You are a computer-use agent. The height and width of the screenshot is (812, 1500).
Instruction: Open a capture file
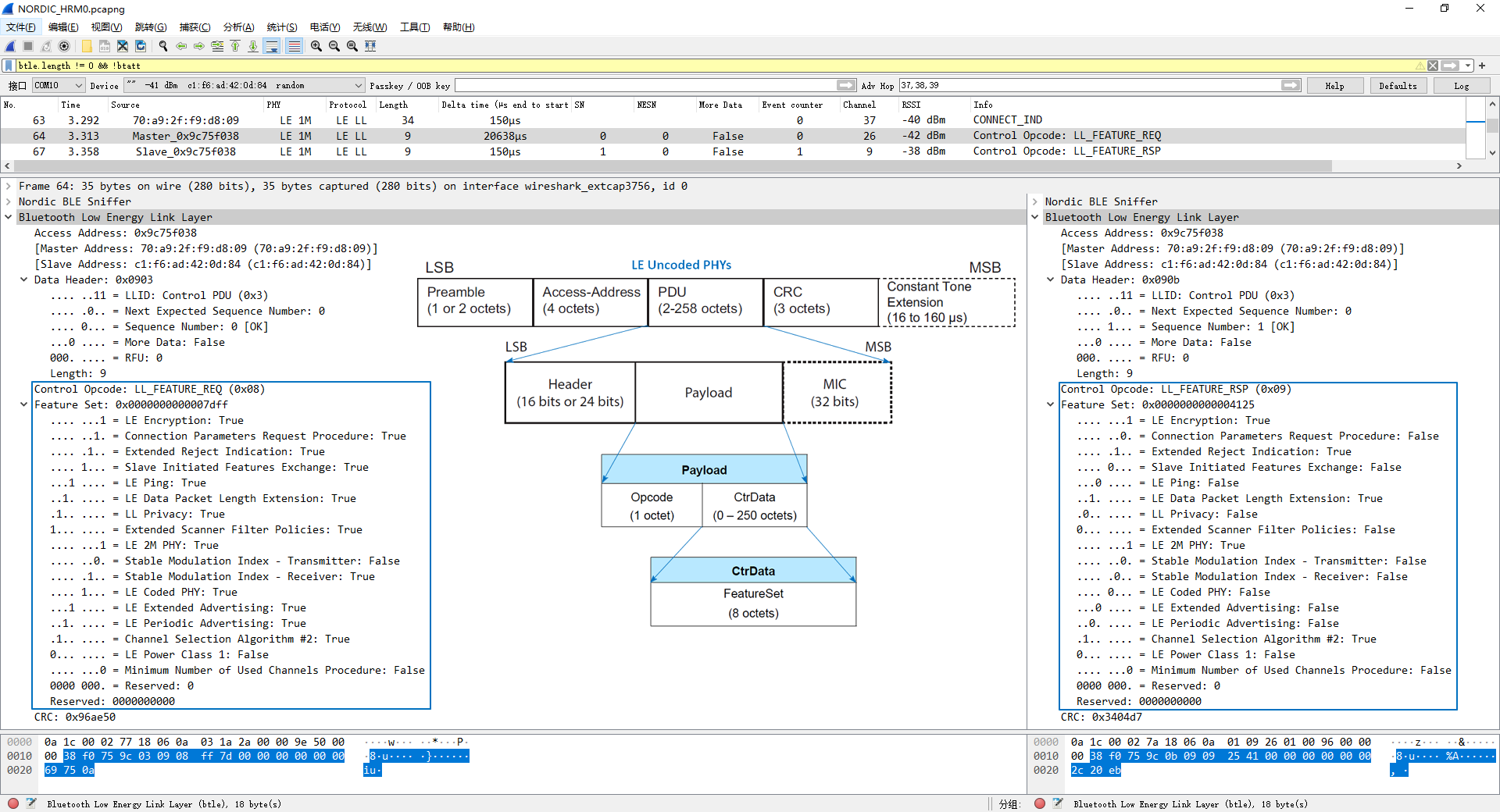(86, 46)
